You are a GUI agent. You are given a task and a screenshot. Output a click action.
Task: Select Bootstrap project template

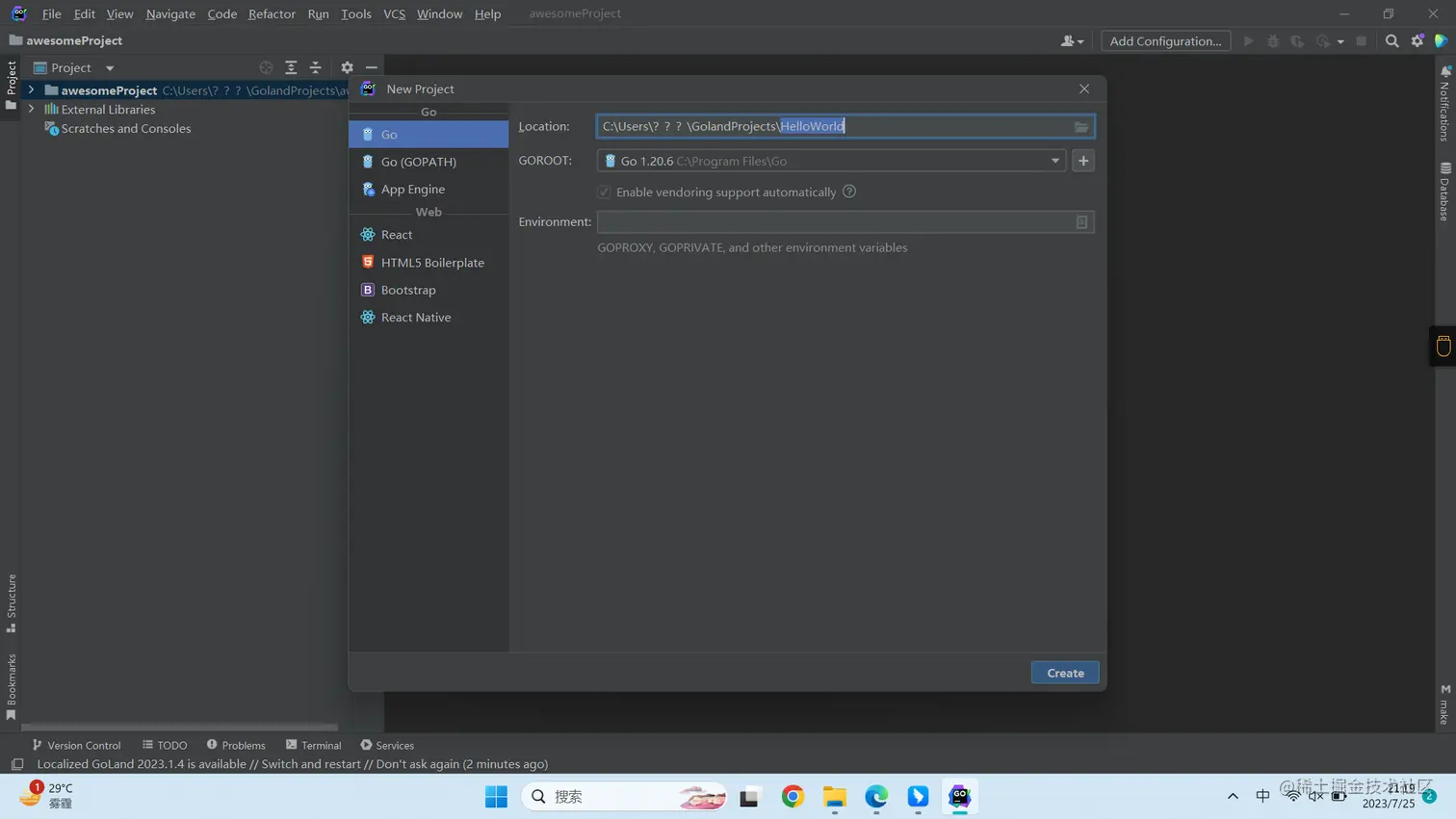click(x=429, y=290)
